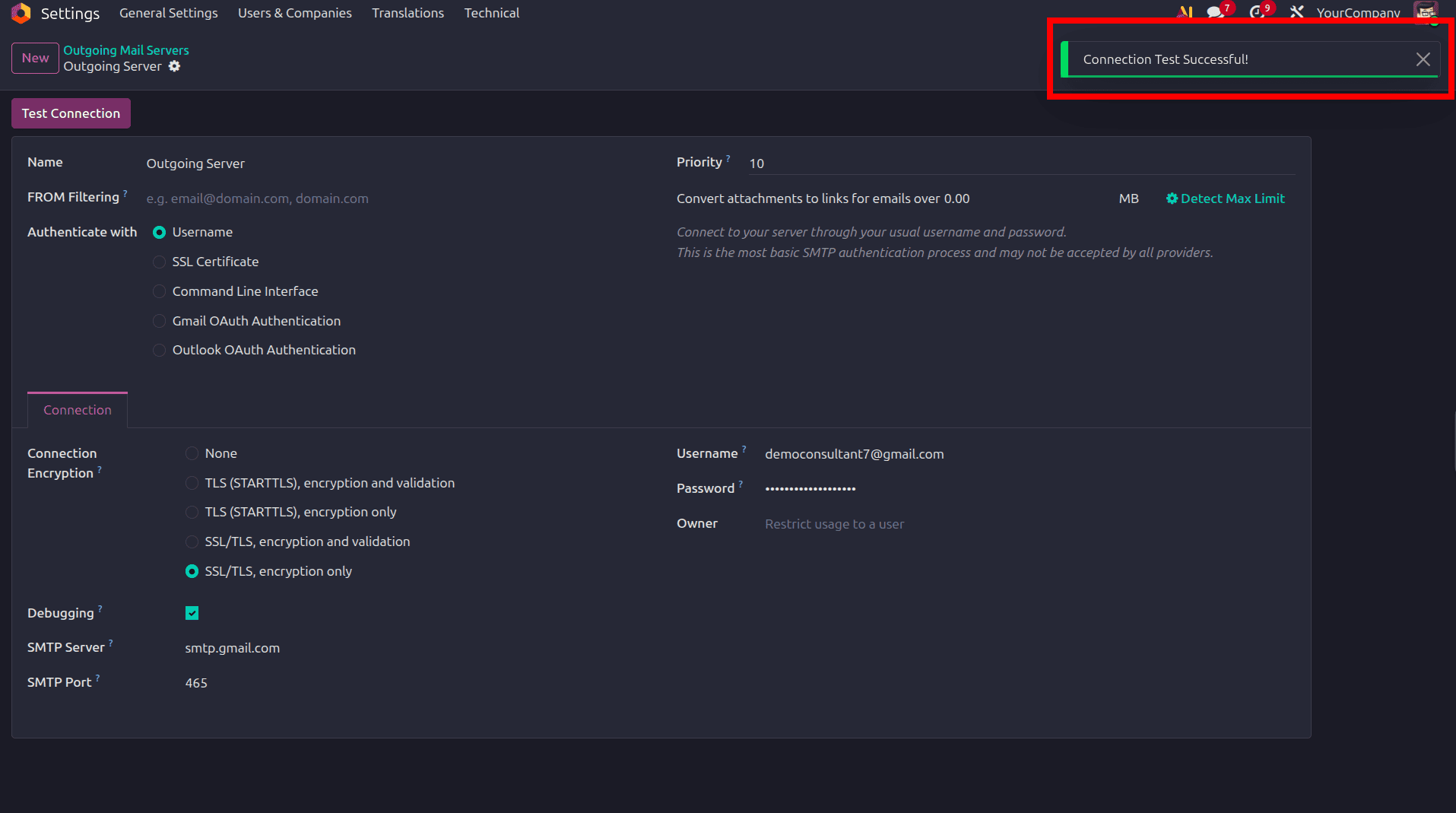Show the Priority field help question mark
The width and height of the screenshot is (1456, 813).
728,158
